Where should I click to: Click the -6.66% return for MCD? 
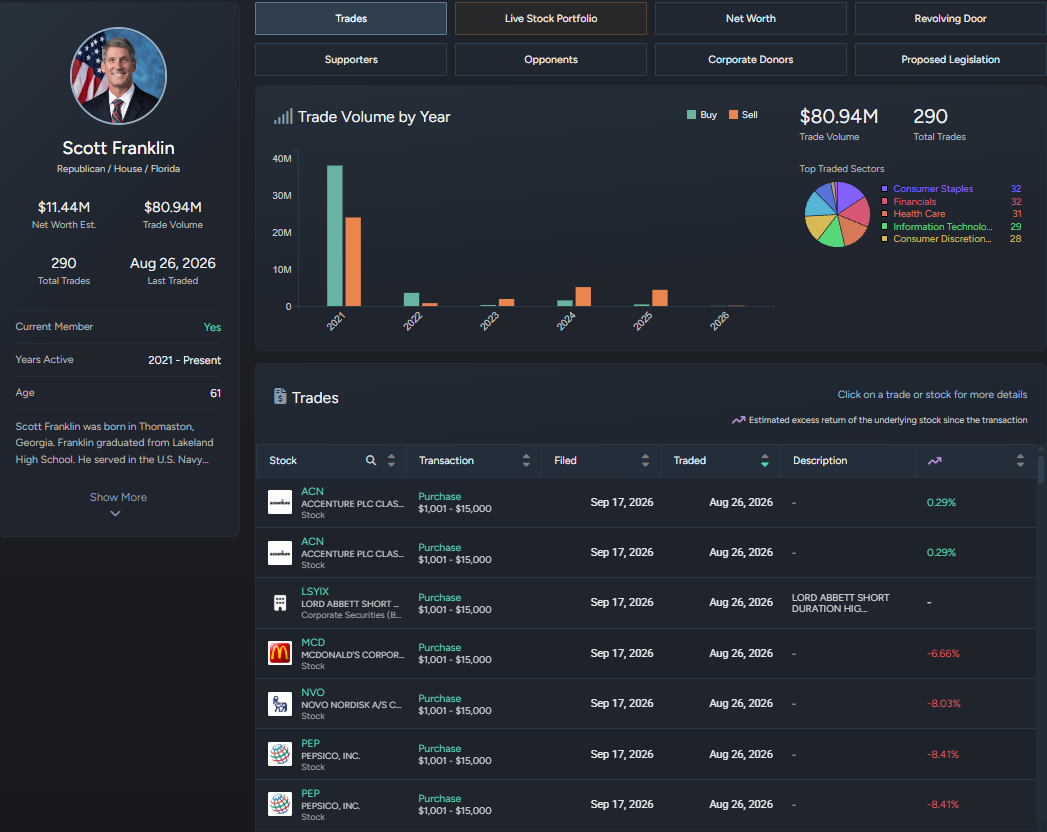click(943, 653)
